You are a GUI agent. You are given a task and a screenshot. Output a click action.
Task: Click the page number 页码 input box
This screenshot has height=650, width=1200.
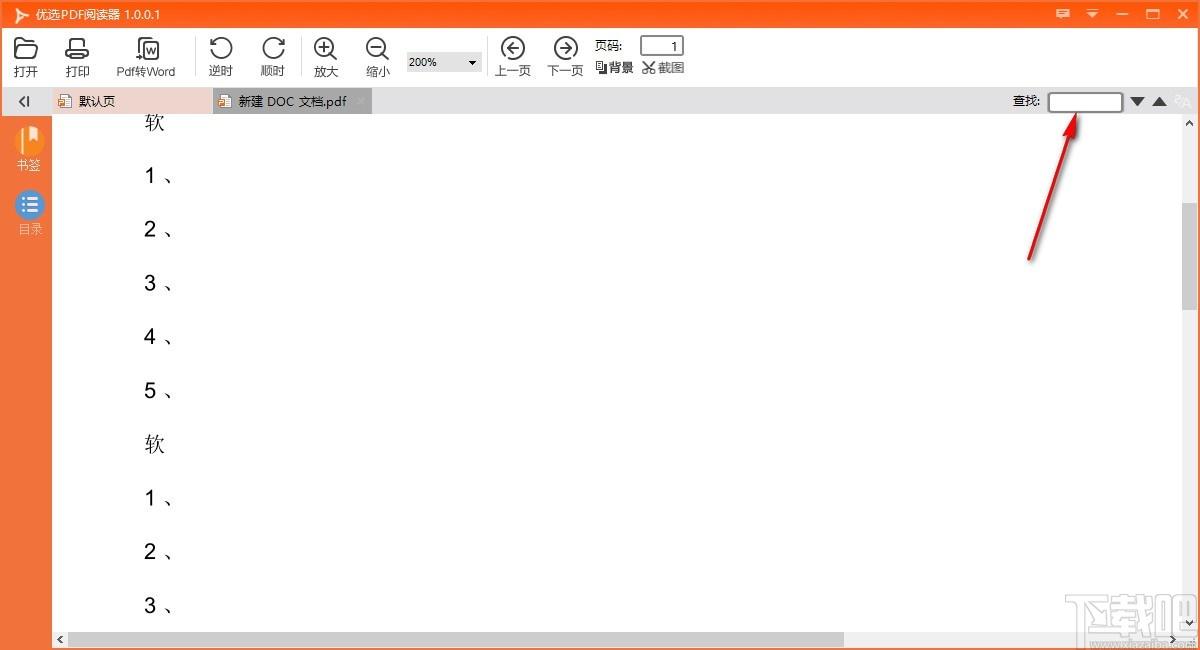[662, 46]
